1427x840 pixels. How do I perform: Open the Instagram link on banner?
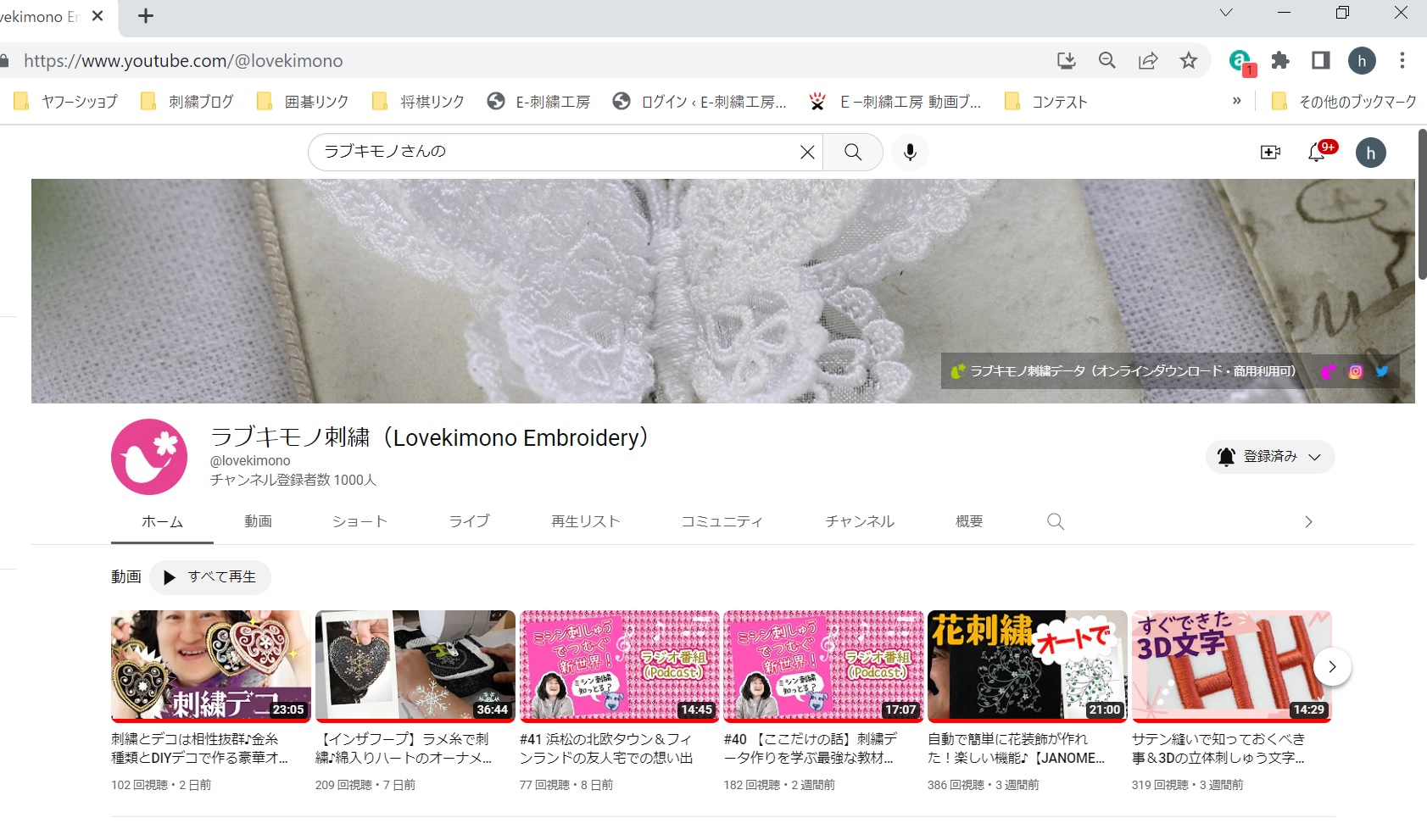click(1355, 371)
